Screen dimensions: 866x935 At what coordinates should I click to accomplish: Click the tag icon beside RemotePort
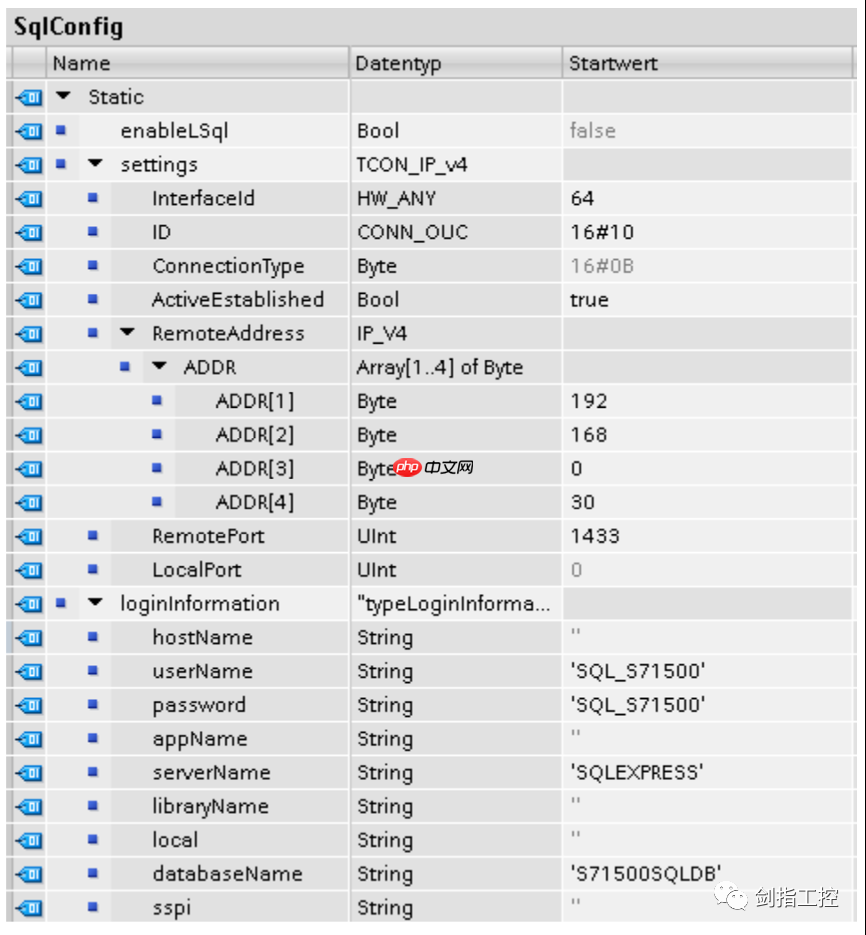coord(28,536)
